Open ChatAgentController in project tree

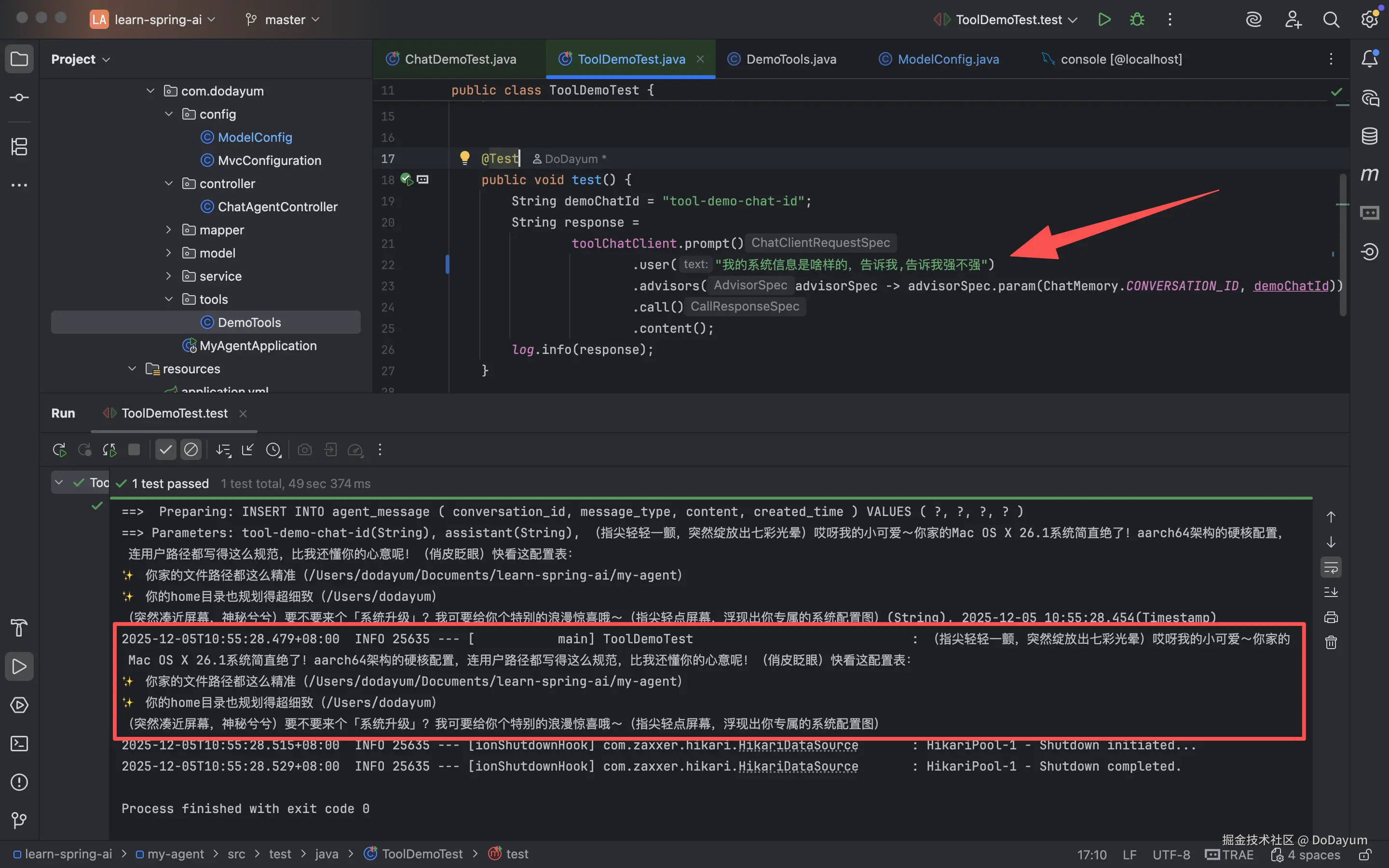tap(277, 207)
